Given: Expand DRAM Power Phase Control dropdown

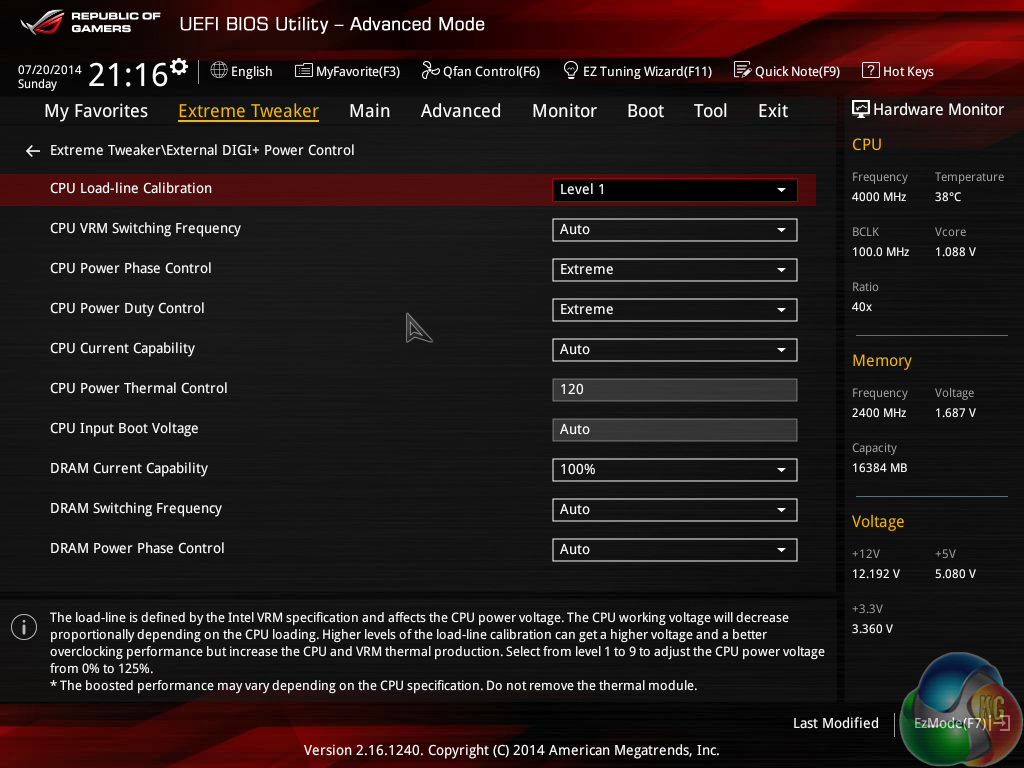Looking at the screenshot, I should (x=675, y=549).
